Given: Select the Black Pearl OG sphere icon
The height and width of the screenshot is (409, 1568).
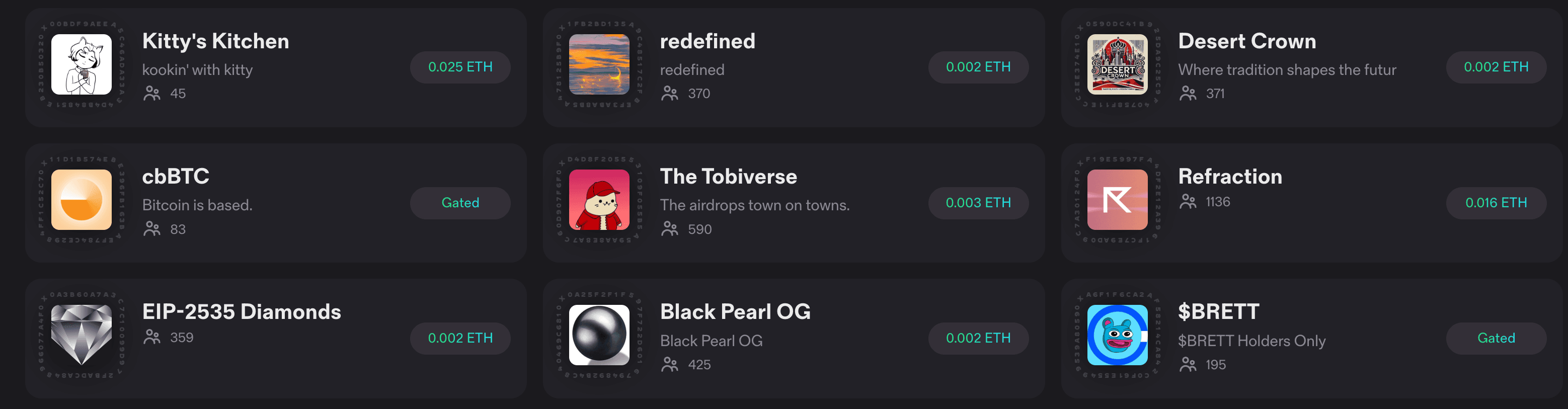Looking at the screenshot, I should click(599, 335).
